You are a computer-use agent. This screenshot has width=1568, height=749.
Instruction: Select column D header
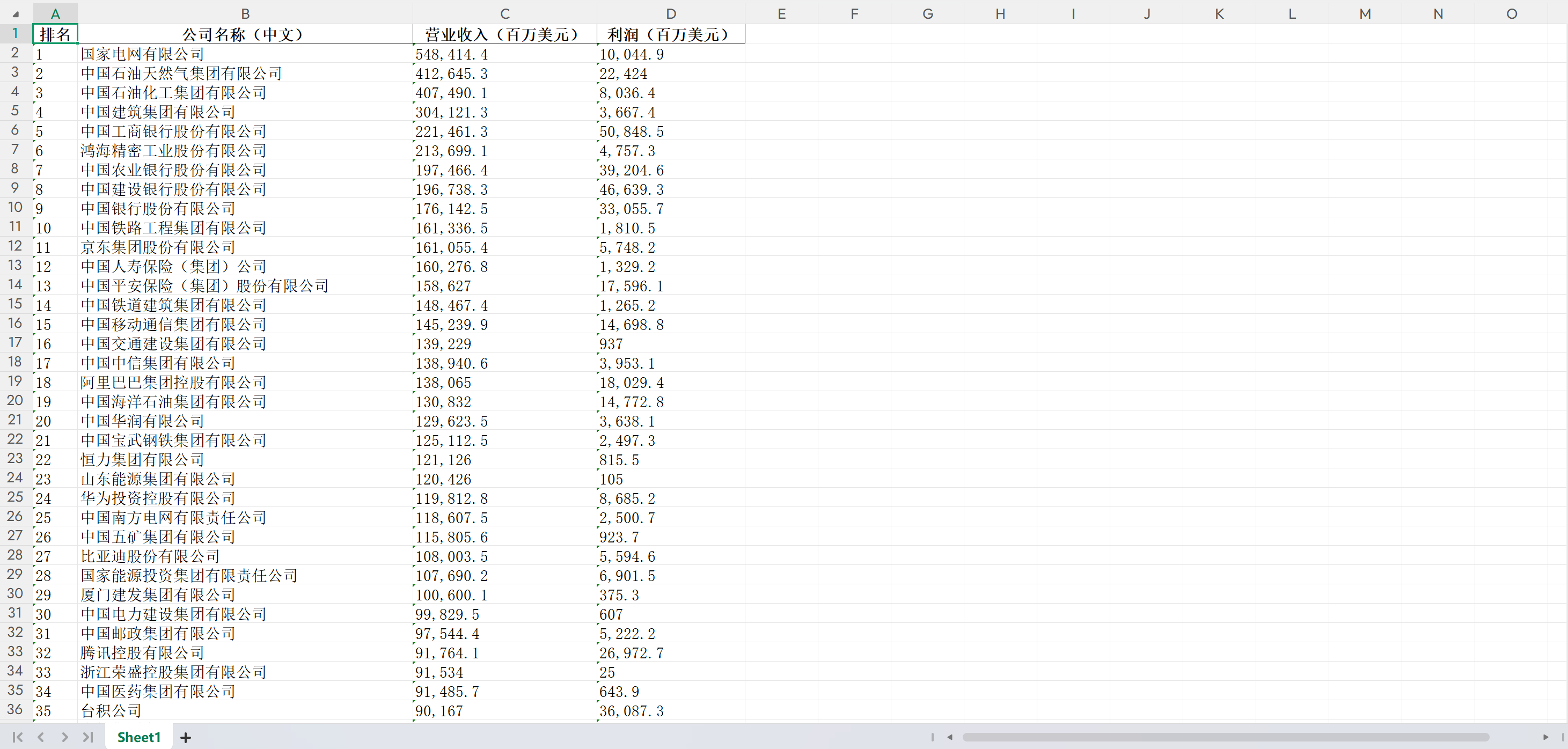(670, 13)
